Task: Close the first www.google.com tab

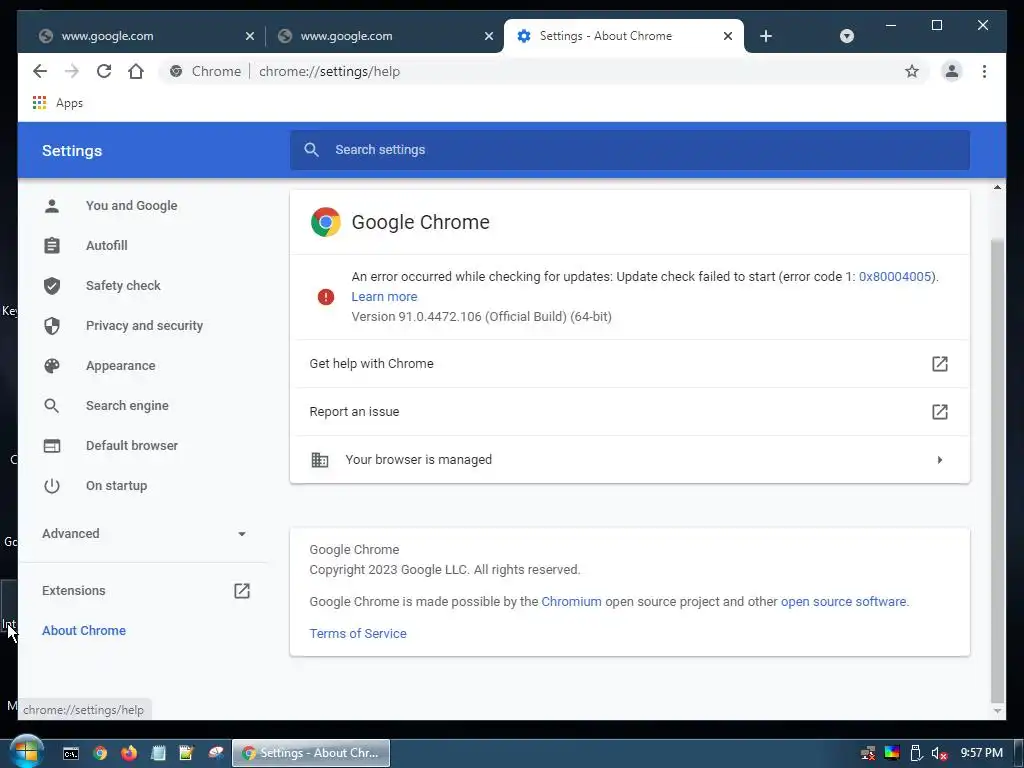Action: (249, 36)
